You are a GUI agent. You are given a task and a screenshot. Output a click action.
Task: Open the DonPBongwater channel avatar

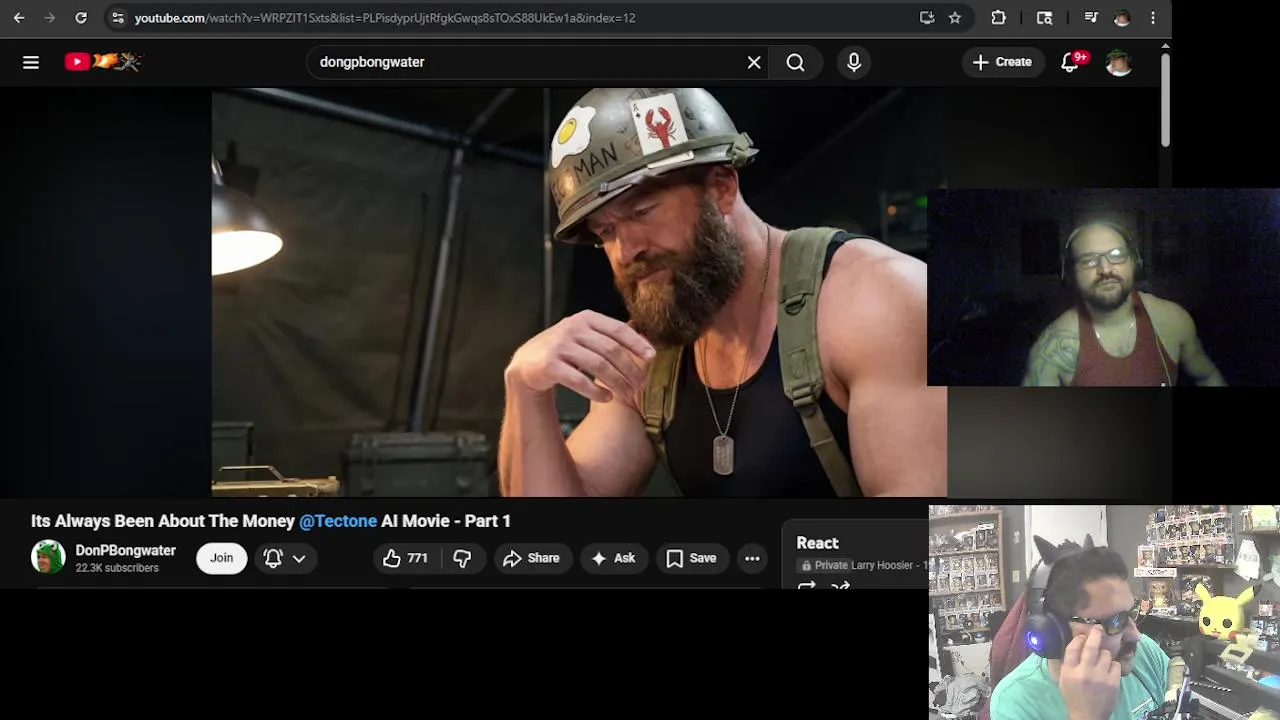pyautogui.click(x=48, y=557)
